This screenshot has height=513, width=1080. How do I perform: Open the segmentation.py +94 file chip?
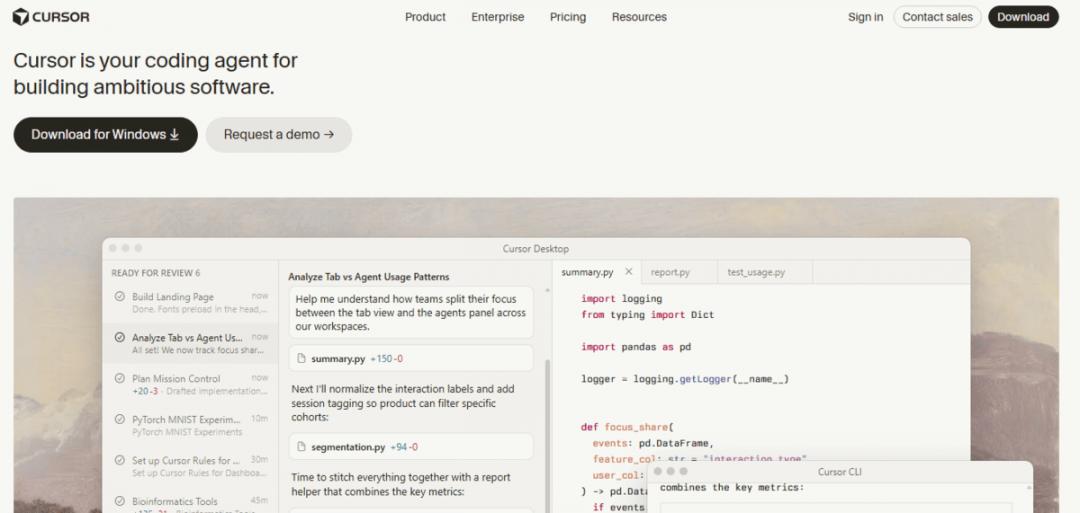pos(411,447)
